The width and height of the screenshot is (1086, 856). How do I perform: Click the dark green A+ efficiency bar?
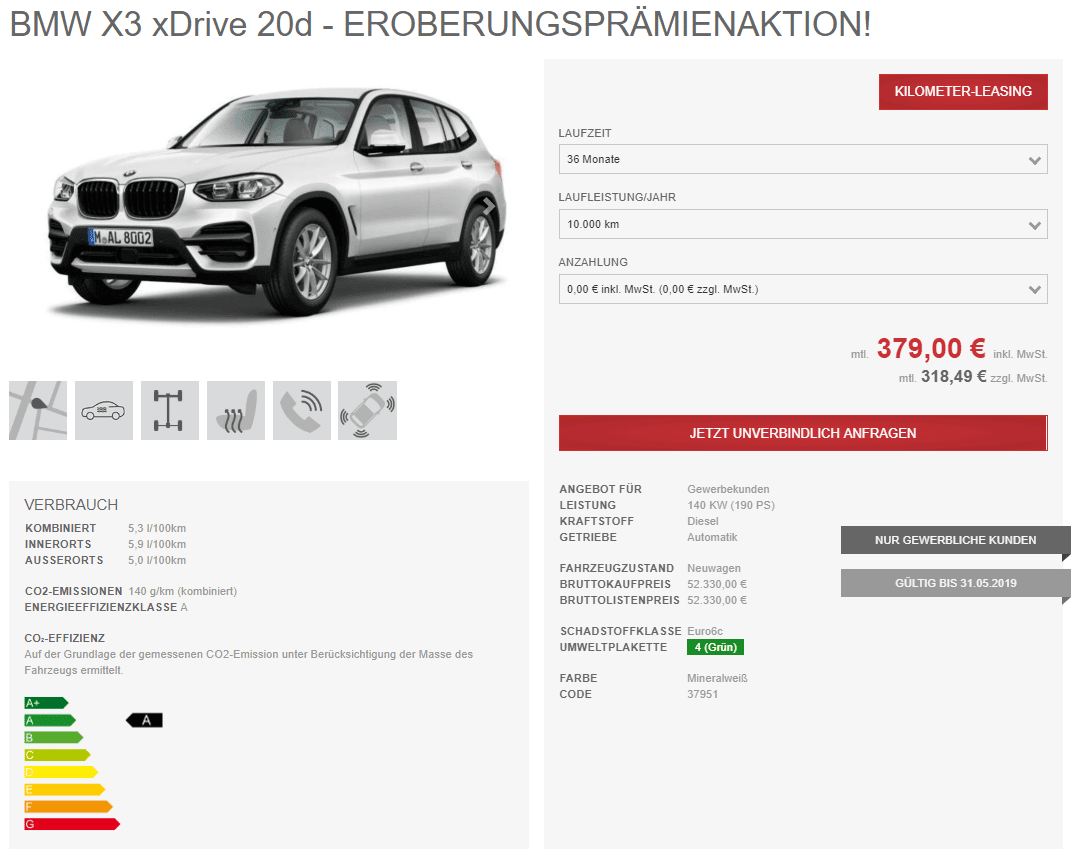click(x=46, y=703)
